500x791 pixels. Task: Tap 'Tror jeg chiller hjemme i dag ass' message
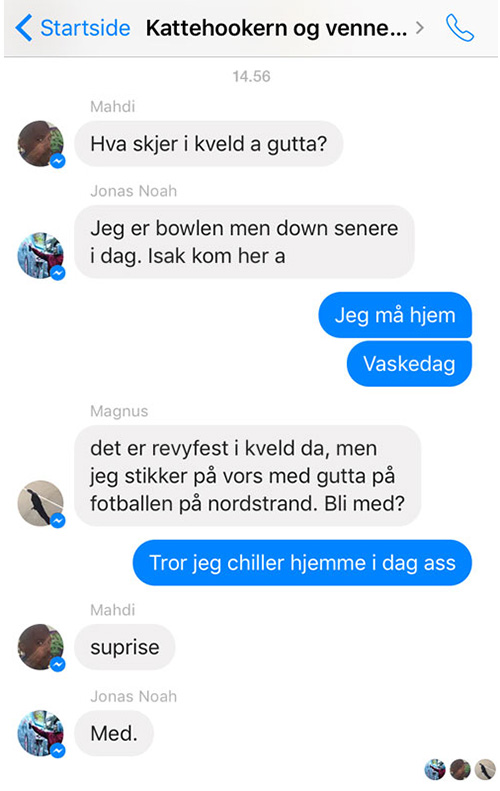tap(302, 563)
